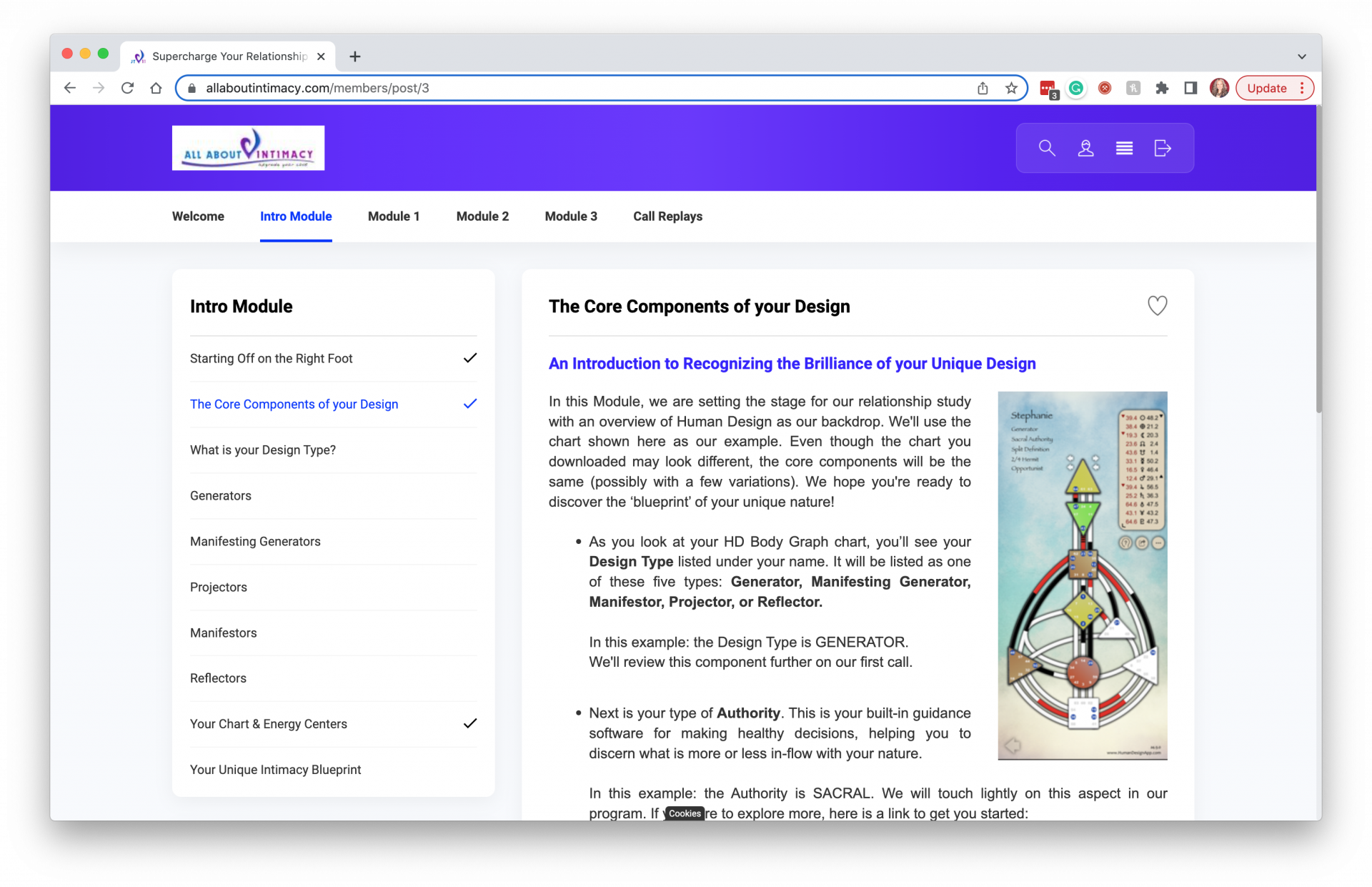The height and width of the screenshot is (887, 1372).
Task: Open the user profile icon
Action: click(x=1085, y=148)
